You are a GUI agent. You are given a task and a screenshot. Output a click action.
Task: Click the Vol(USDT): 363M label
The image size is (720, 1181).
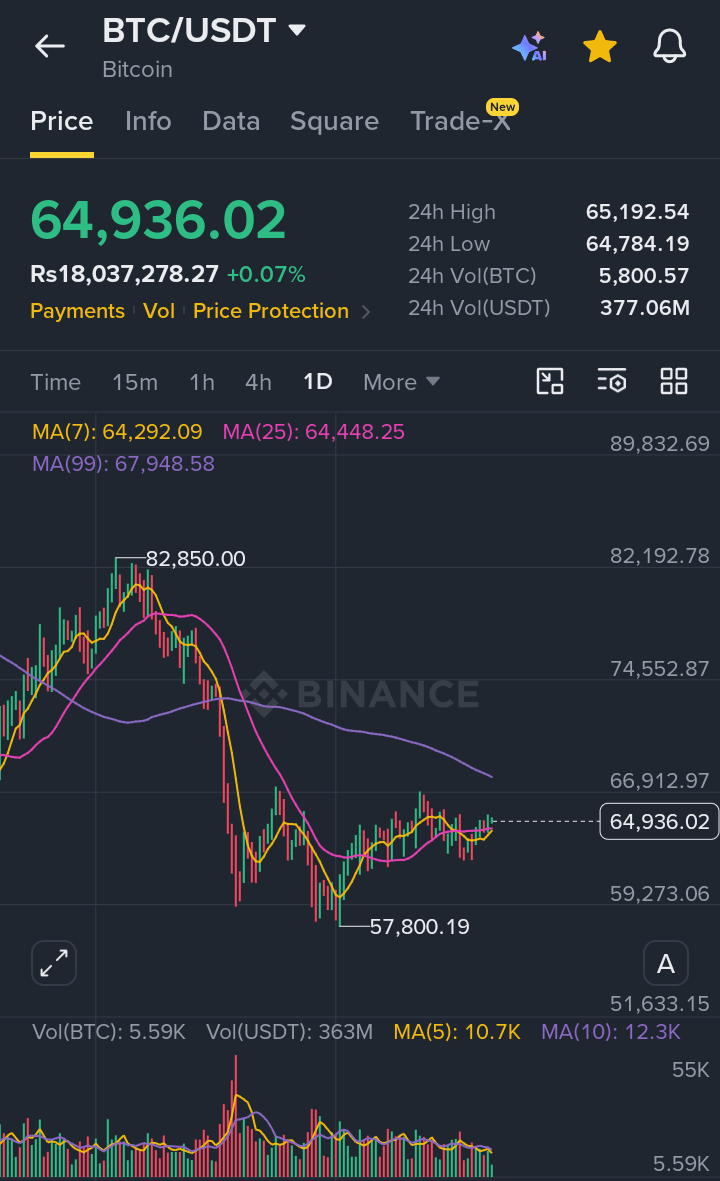click(290, 1032)
